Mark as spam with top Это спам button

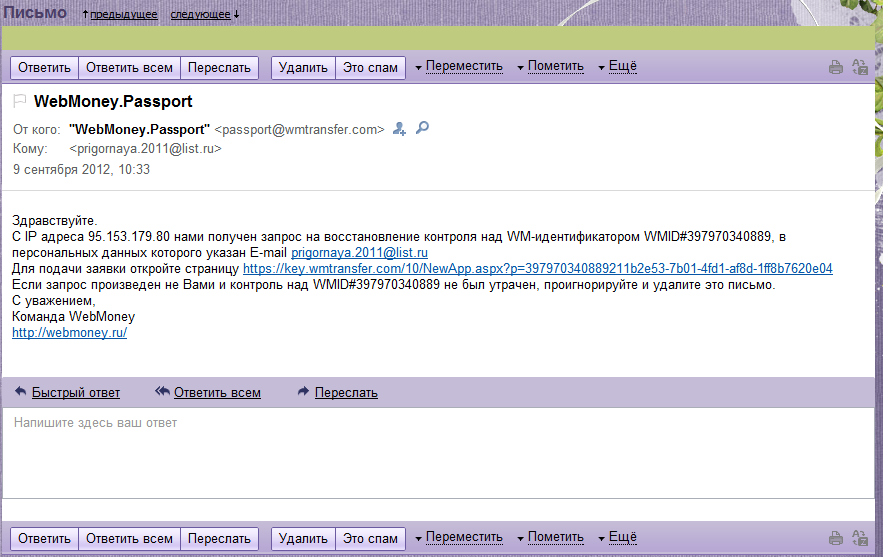coord(370,68)
